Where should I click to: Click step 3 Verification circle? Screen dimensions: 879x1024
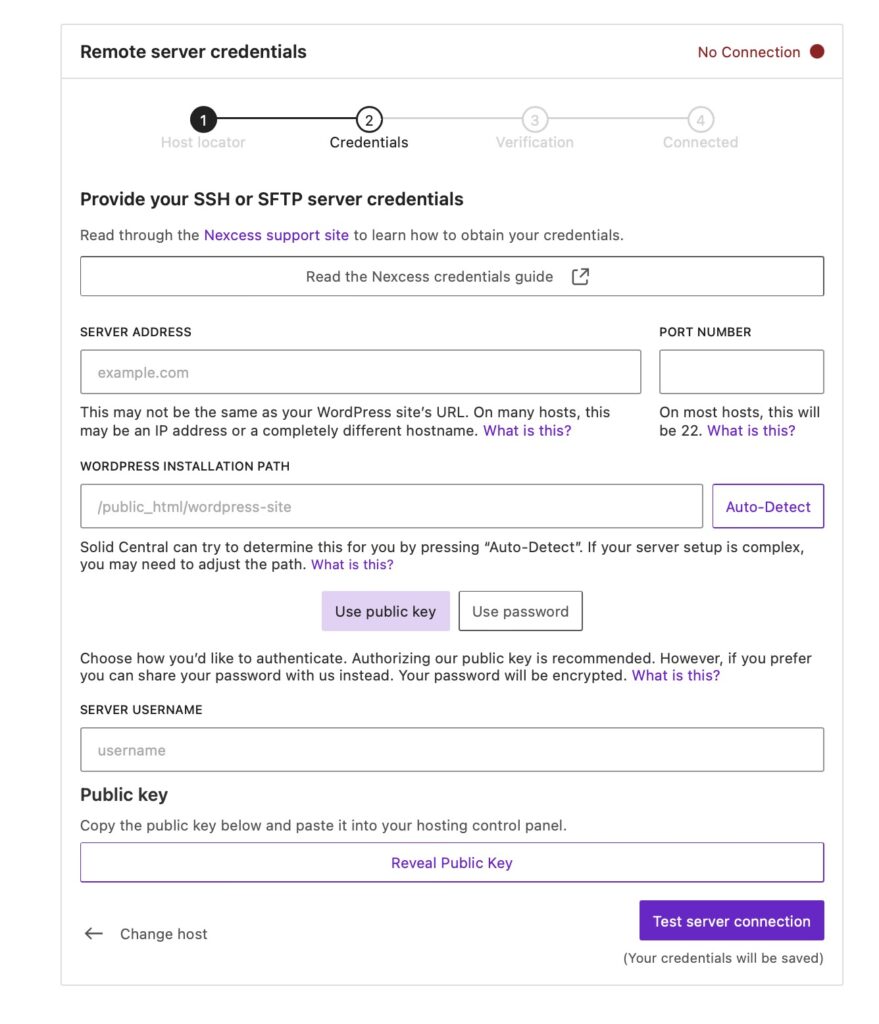535,121
